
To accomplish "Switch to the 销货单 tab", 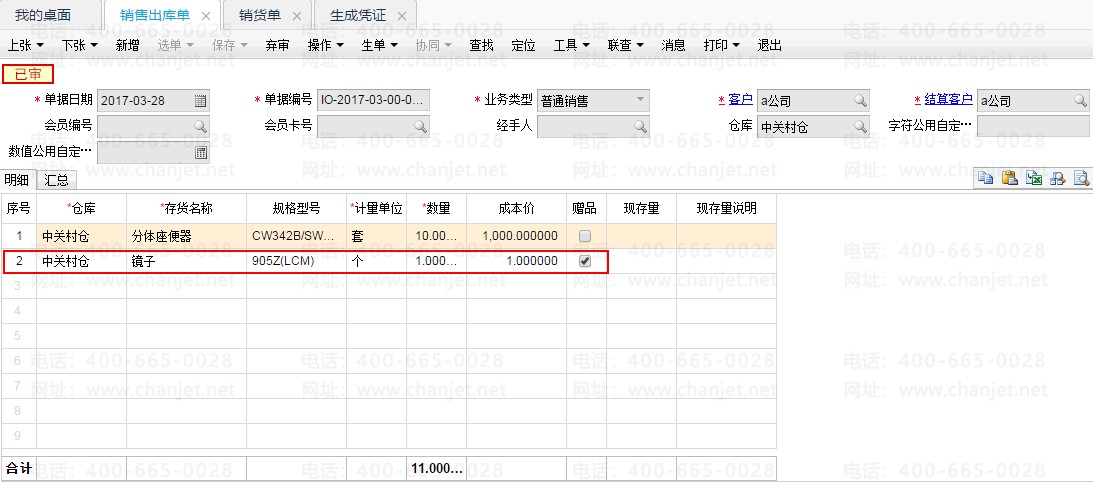I will [x=260, y=16].
